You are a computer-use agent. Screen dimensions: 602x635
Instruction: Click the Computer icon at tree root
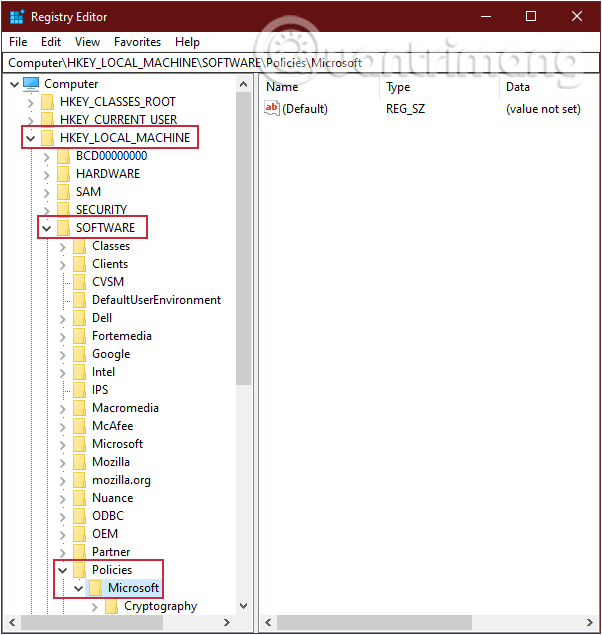tap(31, 84)
